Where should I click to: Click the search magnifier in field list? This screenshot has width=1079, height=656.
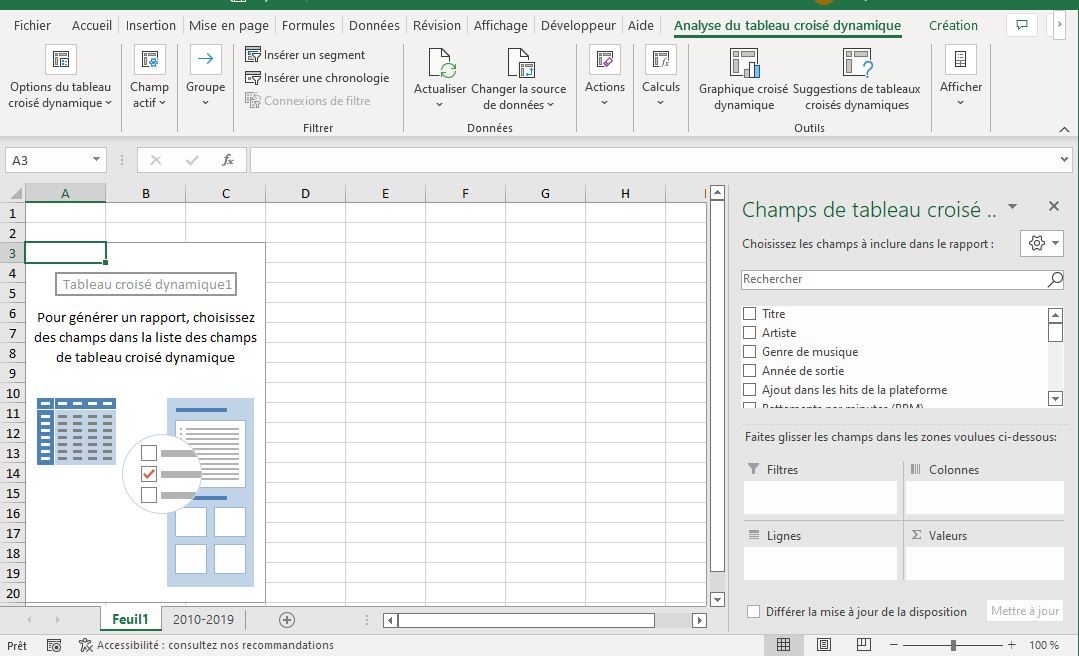point(1055,279)
